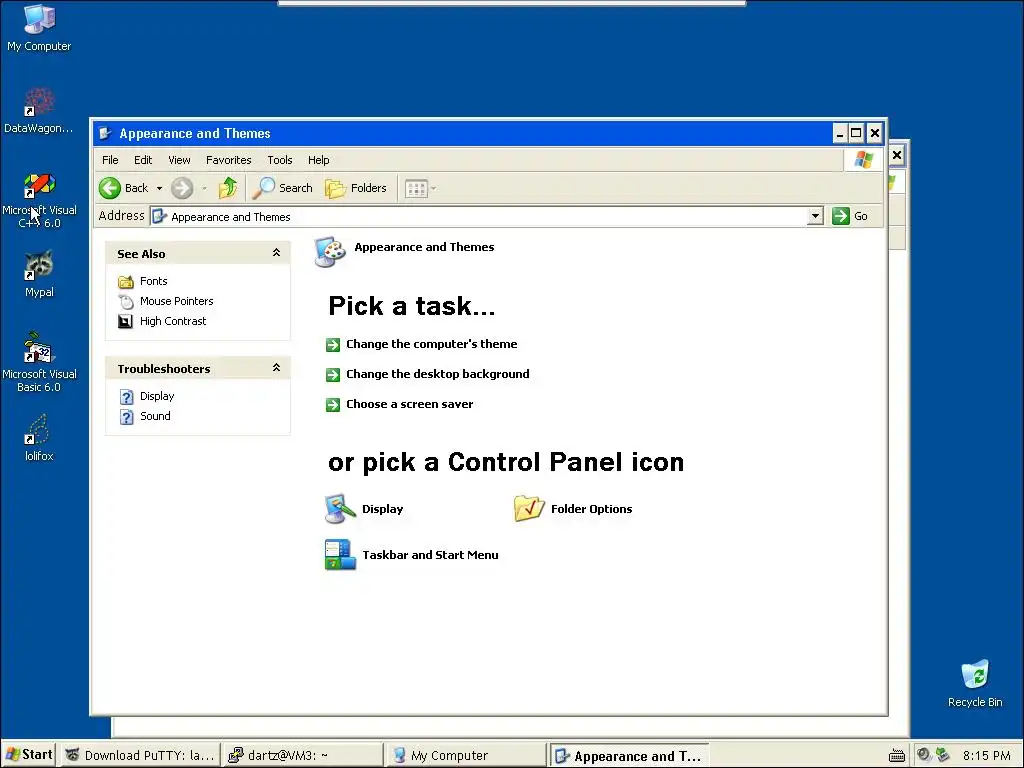Image resolution: width=1024 pixels, height=768 pixels.
Task: Choose Change the desktop background
Action: [x=438, y=374]
